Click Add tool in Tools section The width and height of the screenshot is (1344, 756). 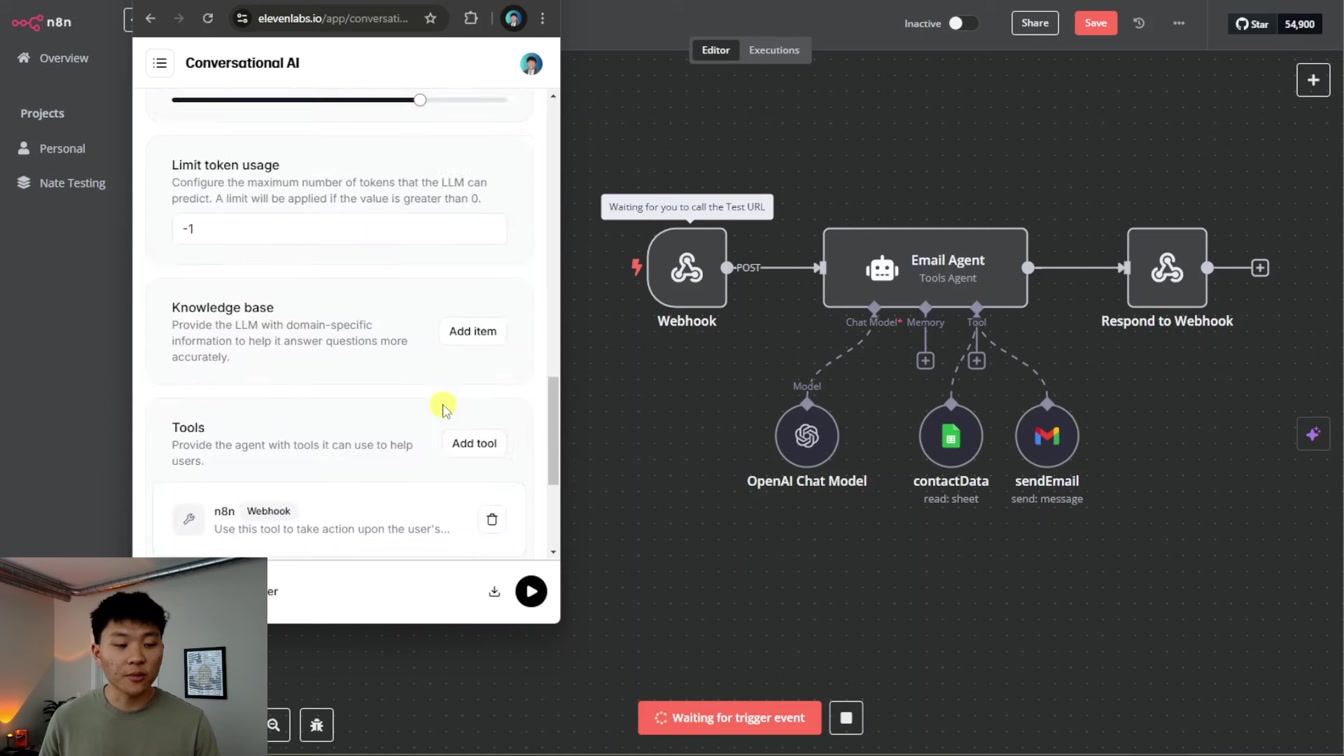[x=474, y=443]
